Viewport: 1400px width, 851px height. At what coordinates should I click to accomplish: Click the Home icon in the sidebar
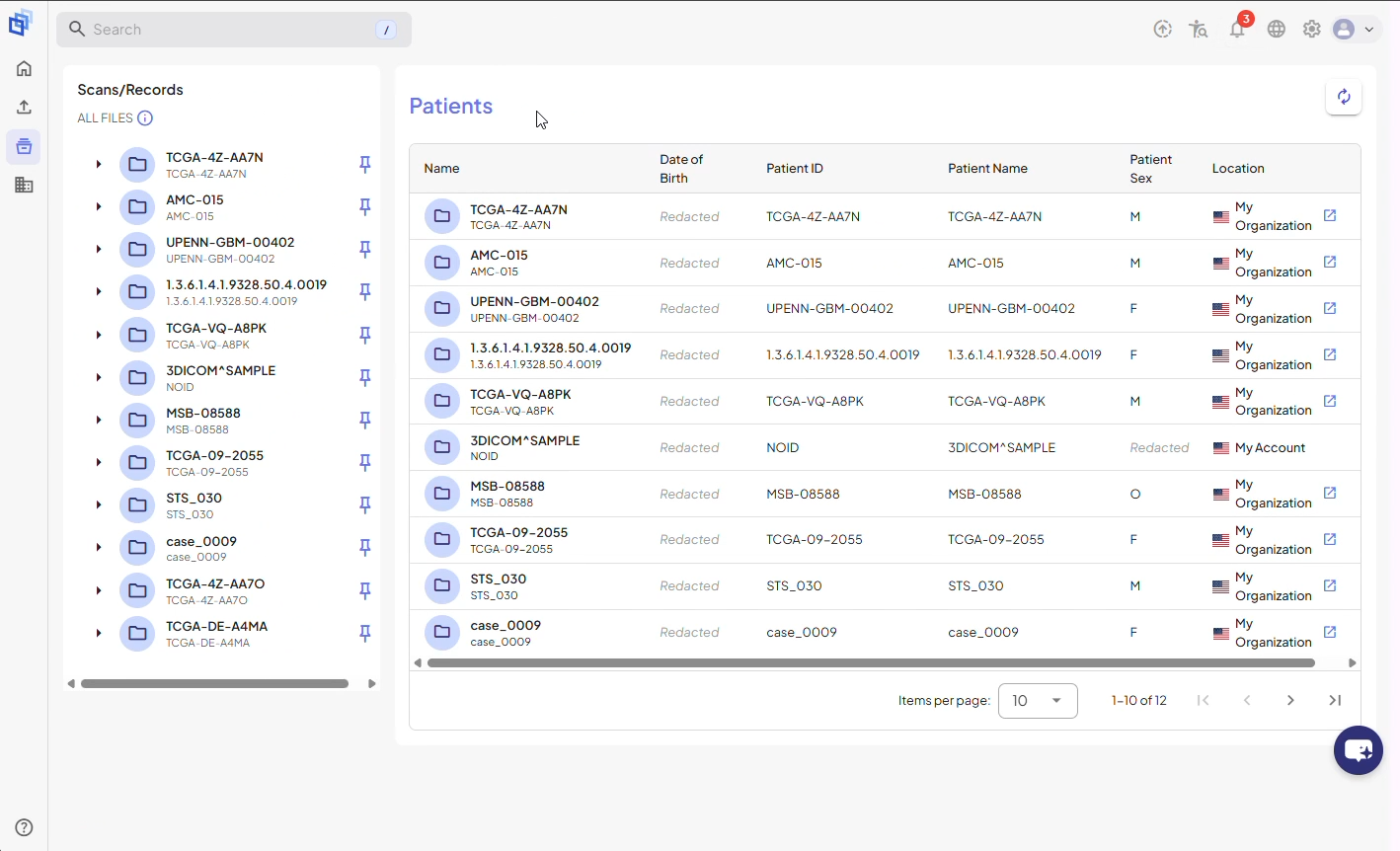[x=24, y=68]
